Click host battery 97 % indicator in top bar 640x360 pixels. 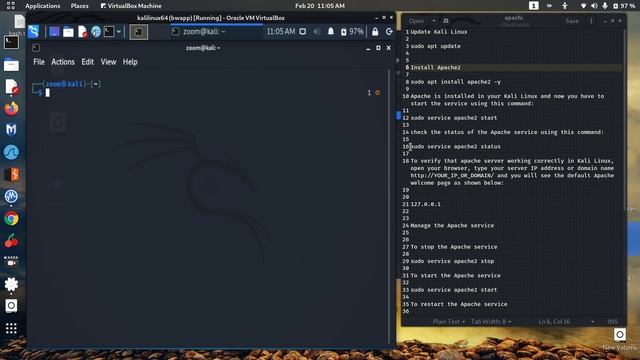(624, 6)
